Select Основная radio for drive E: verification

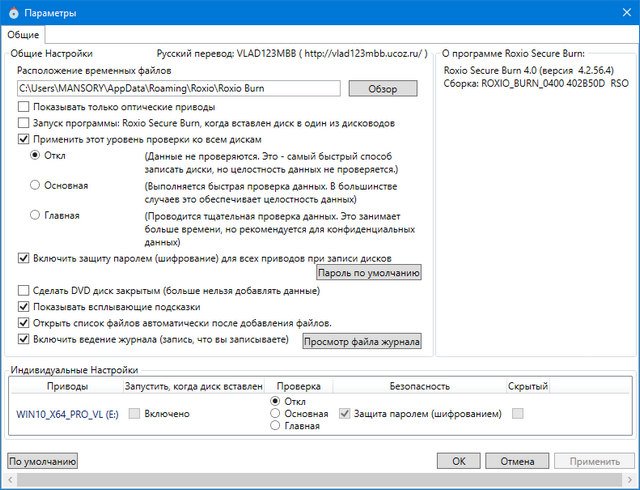(x=276, y=413)
